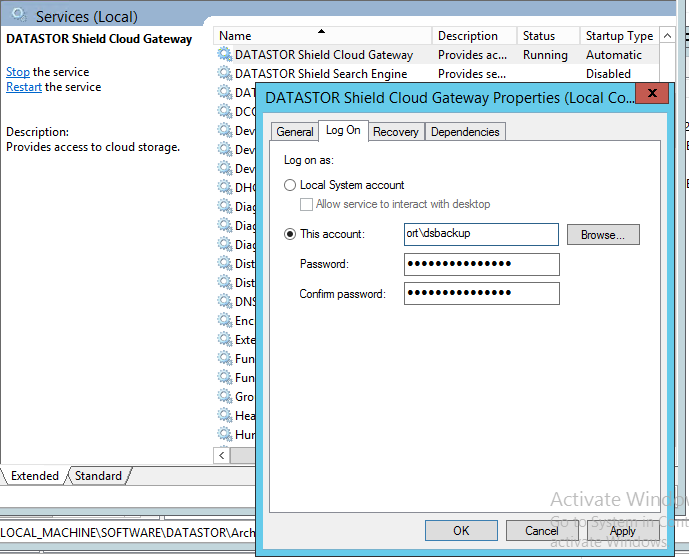Screen dimensions: 689x559
Task: Click gear icon of the DCC service row
Action: (225, 111)
